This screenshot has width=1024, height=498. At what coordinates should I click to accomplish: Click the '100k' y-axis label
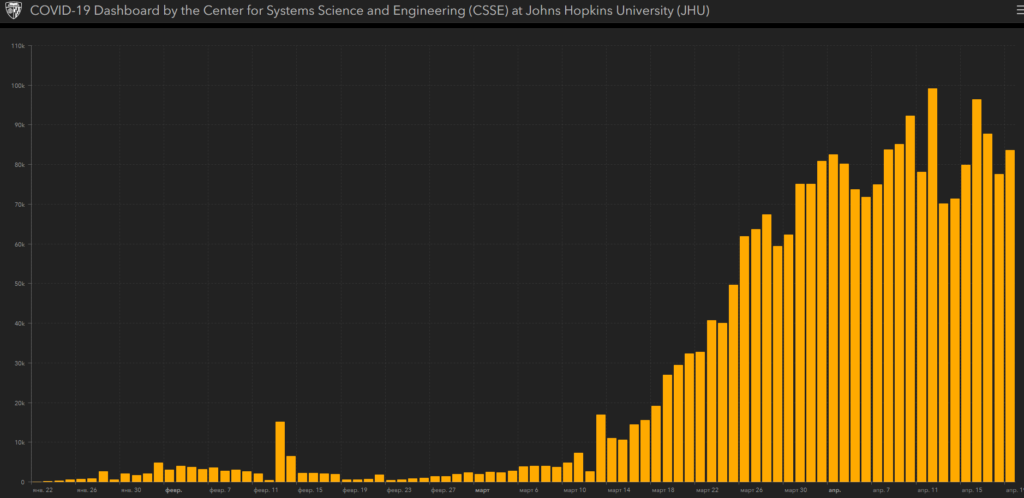(19, 86)
